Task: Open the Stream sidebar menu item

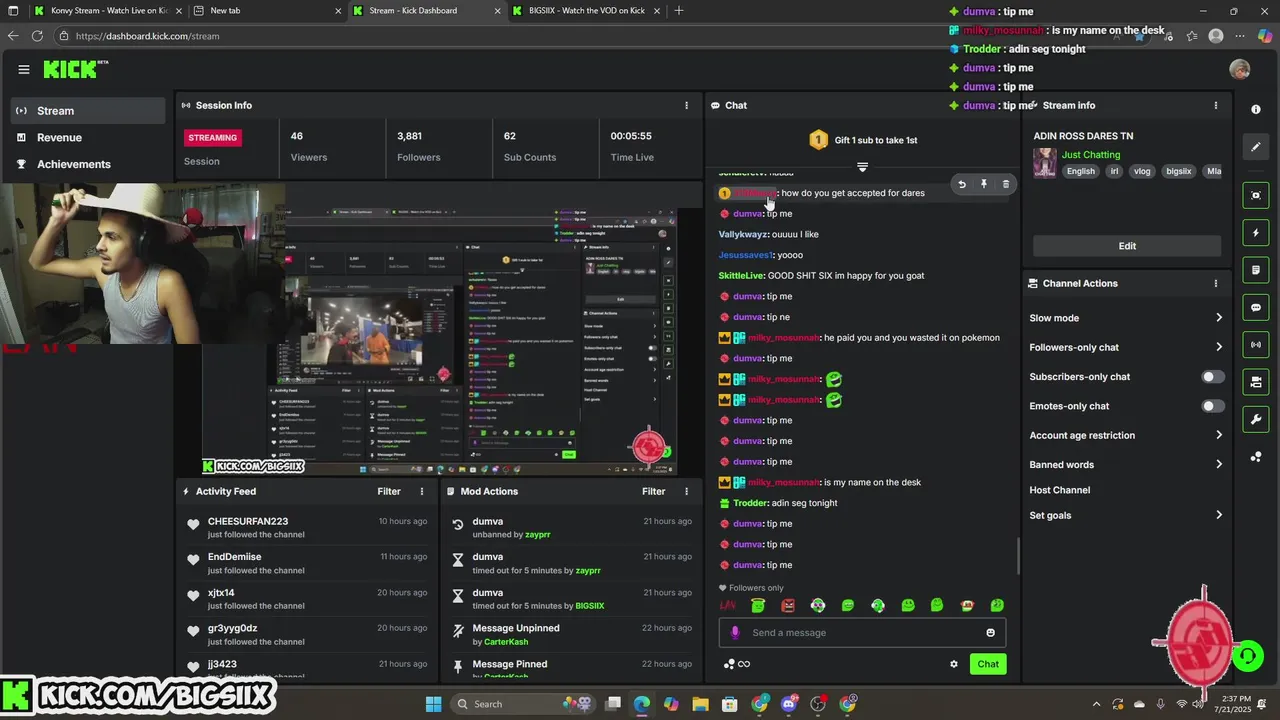Action: click(x=88, y=111)
